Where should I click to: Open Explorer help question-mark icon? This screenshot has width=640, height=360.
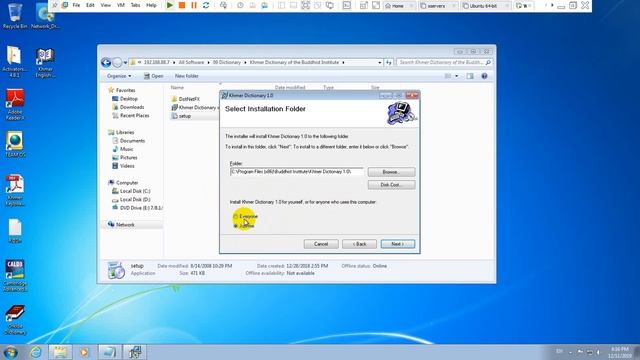point(484,76)
